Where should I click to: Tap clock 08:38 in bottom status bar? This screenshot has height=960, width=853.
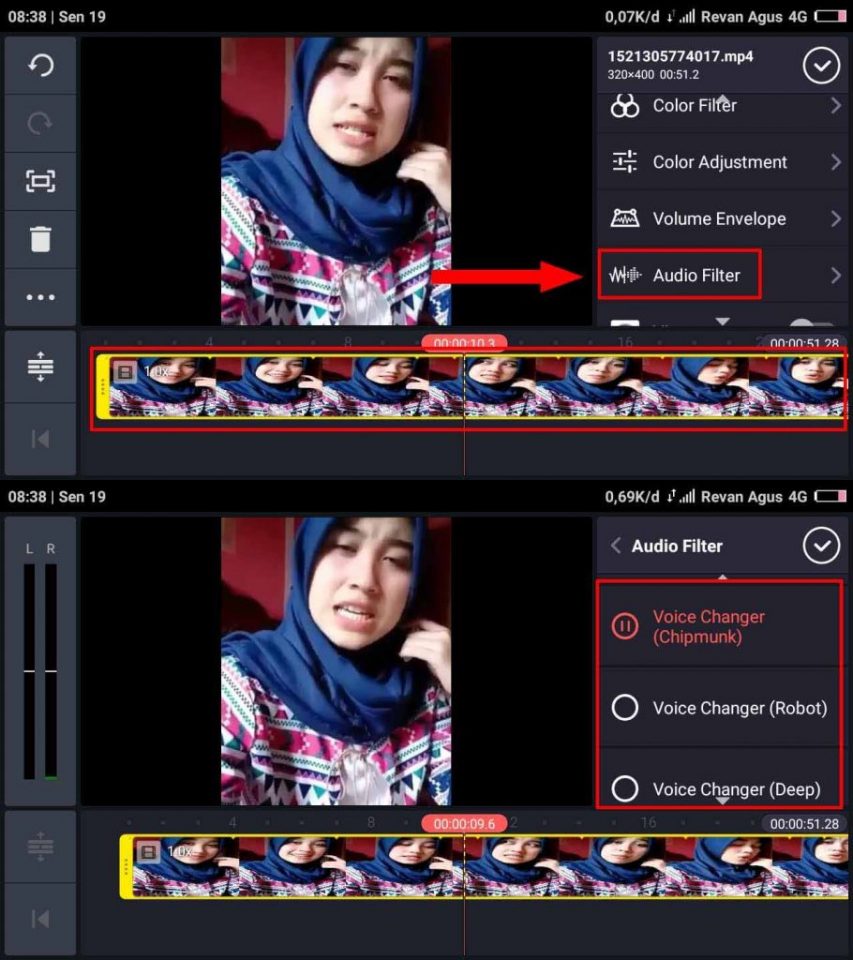point(27,497)
